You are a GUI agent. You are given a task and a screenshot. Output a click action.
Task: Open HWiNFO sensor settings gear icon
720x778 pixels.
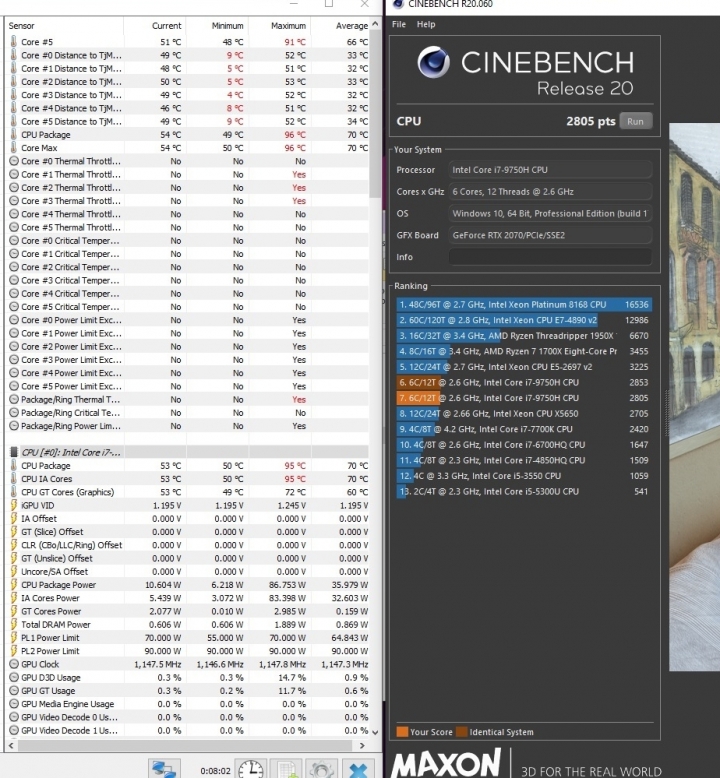tap(322, 770)
